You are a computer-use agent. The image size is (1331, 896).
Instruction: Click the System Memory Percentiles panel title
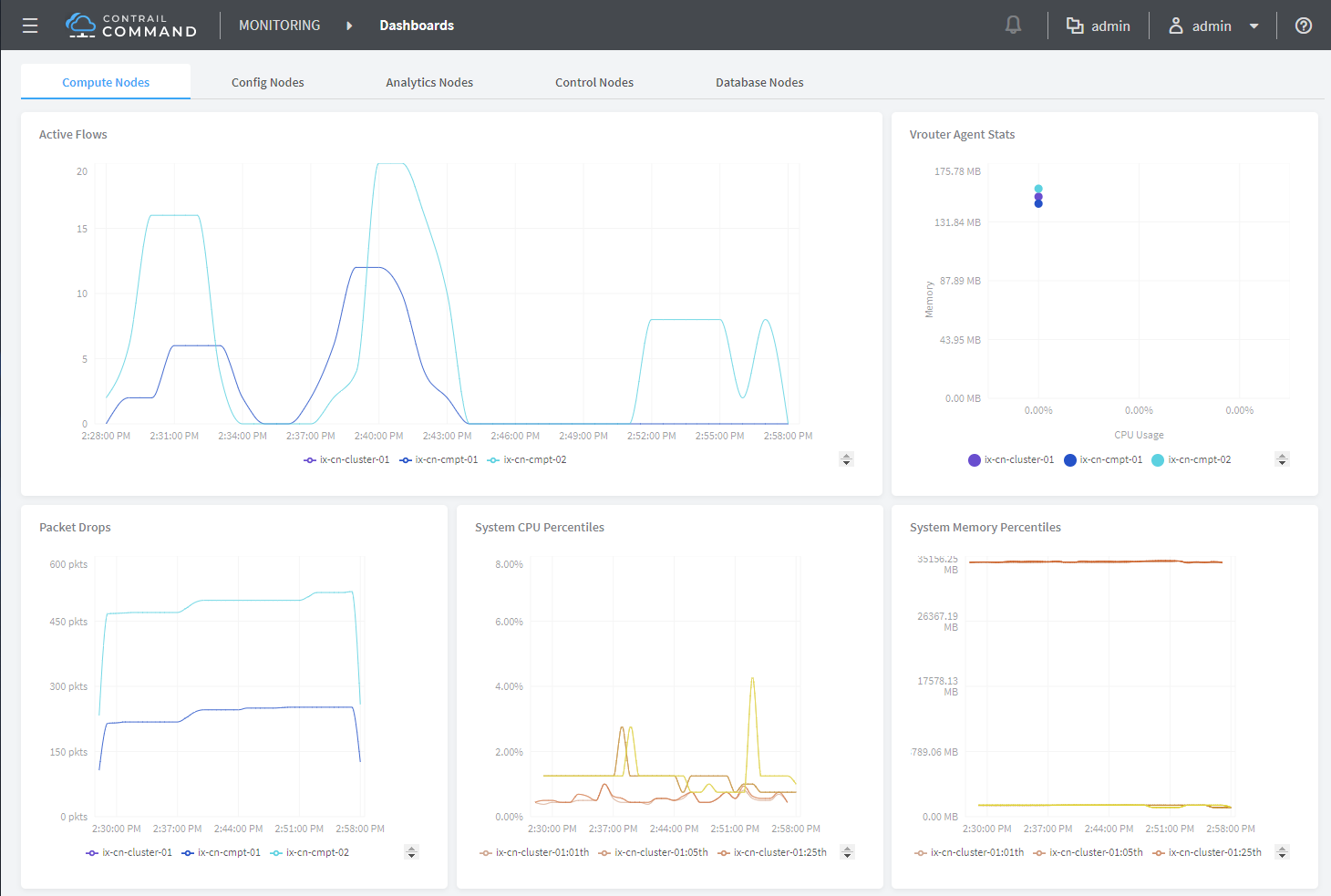coord(985,527)
